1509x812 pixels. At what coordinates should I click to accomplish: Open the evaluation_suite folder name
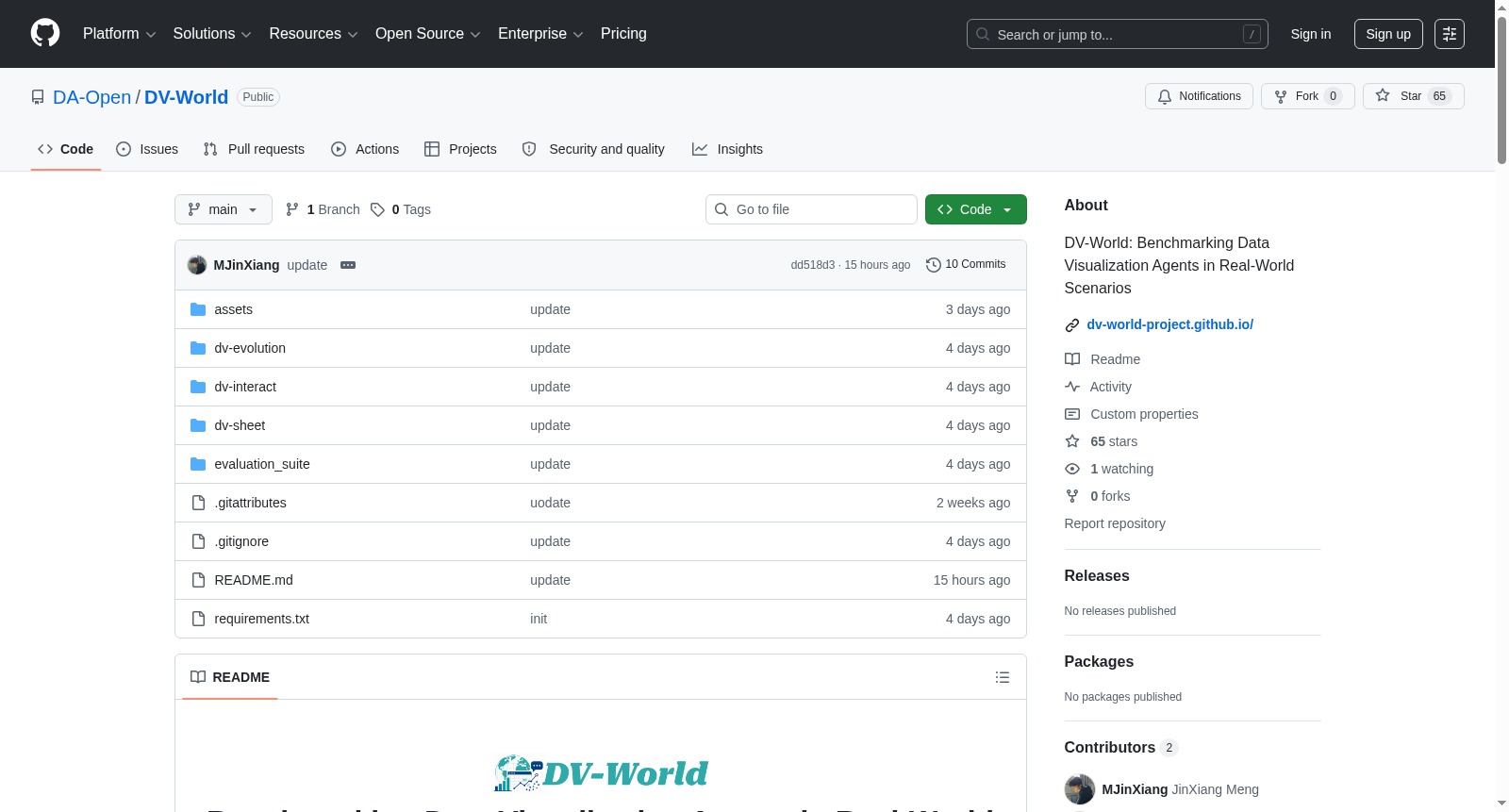click(262, 464)
